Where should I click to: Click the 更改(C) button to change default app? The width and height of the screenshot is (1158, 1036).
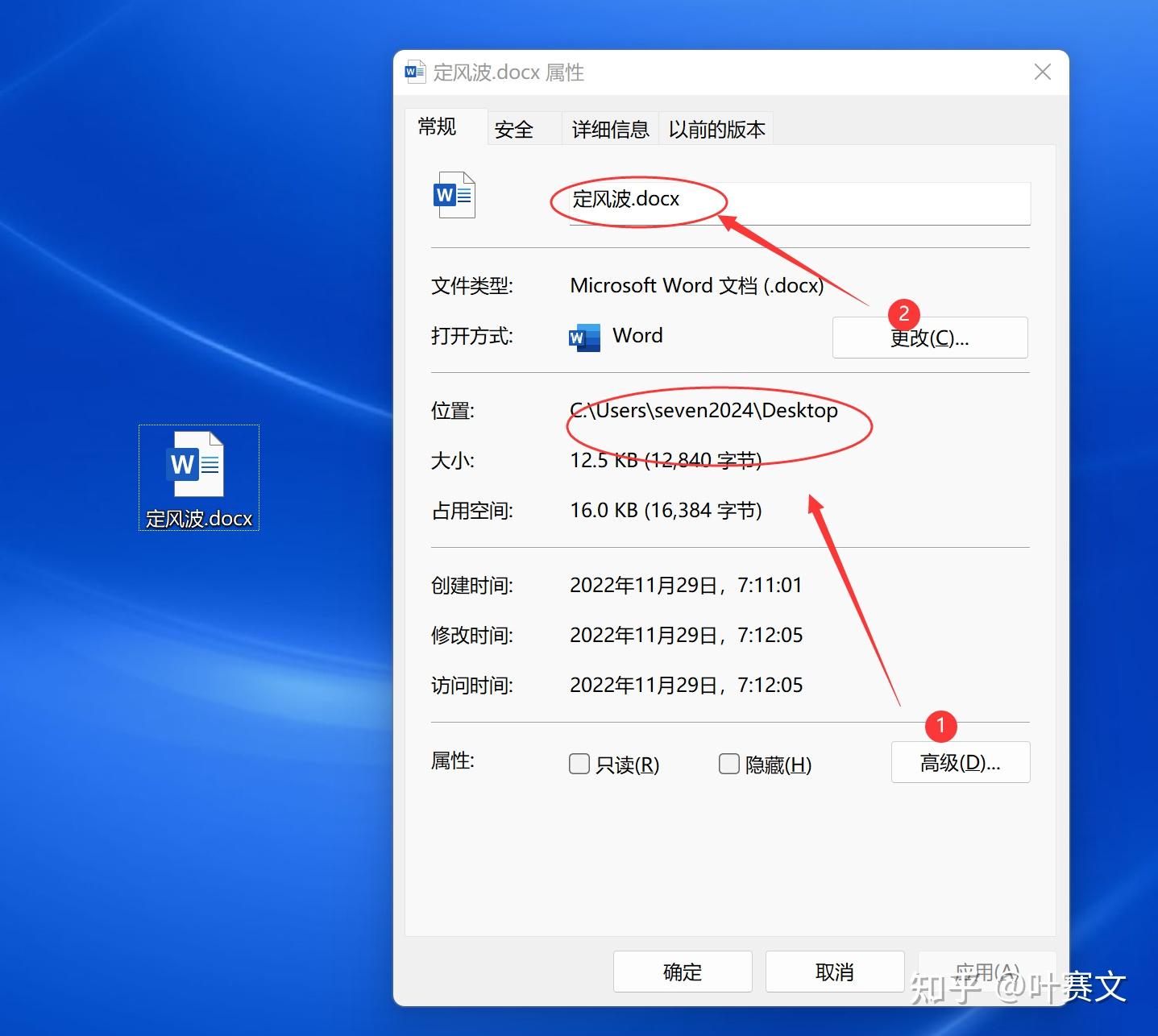pyautogui.click(x=929, y=338)
